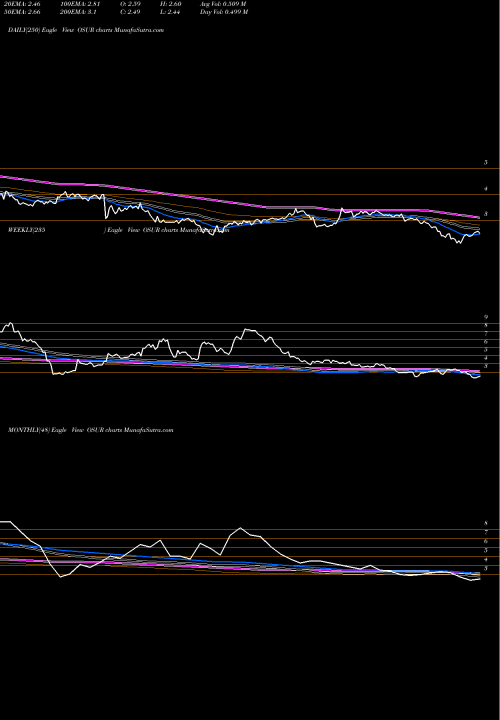500x720 pixels.
Task: Click the monthly chart axis label 8
Action: point(485,523)
